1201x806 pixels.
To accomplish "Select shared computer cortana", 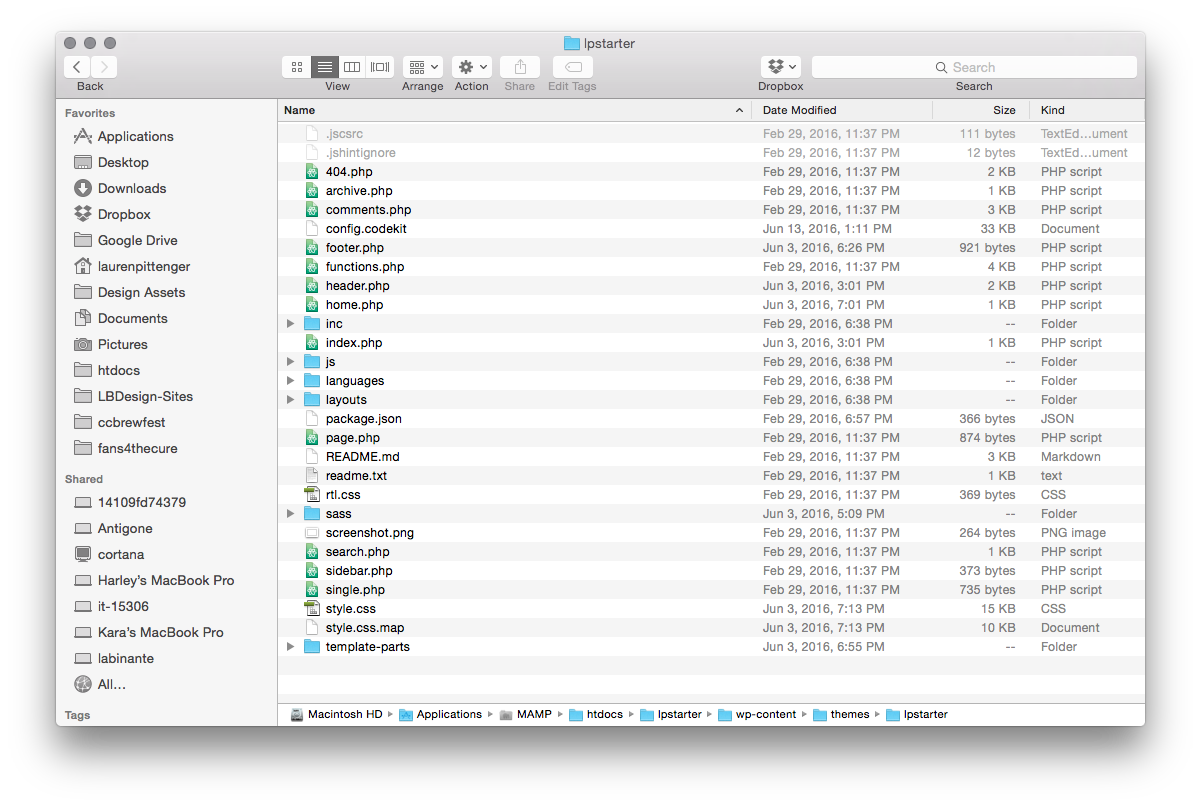I will click(x=121, y=554).
